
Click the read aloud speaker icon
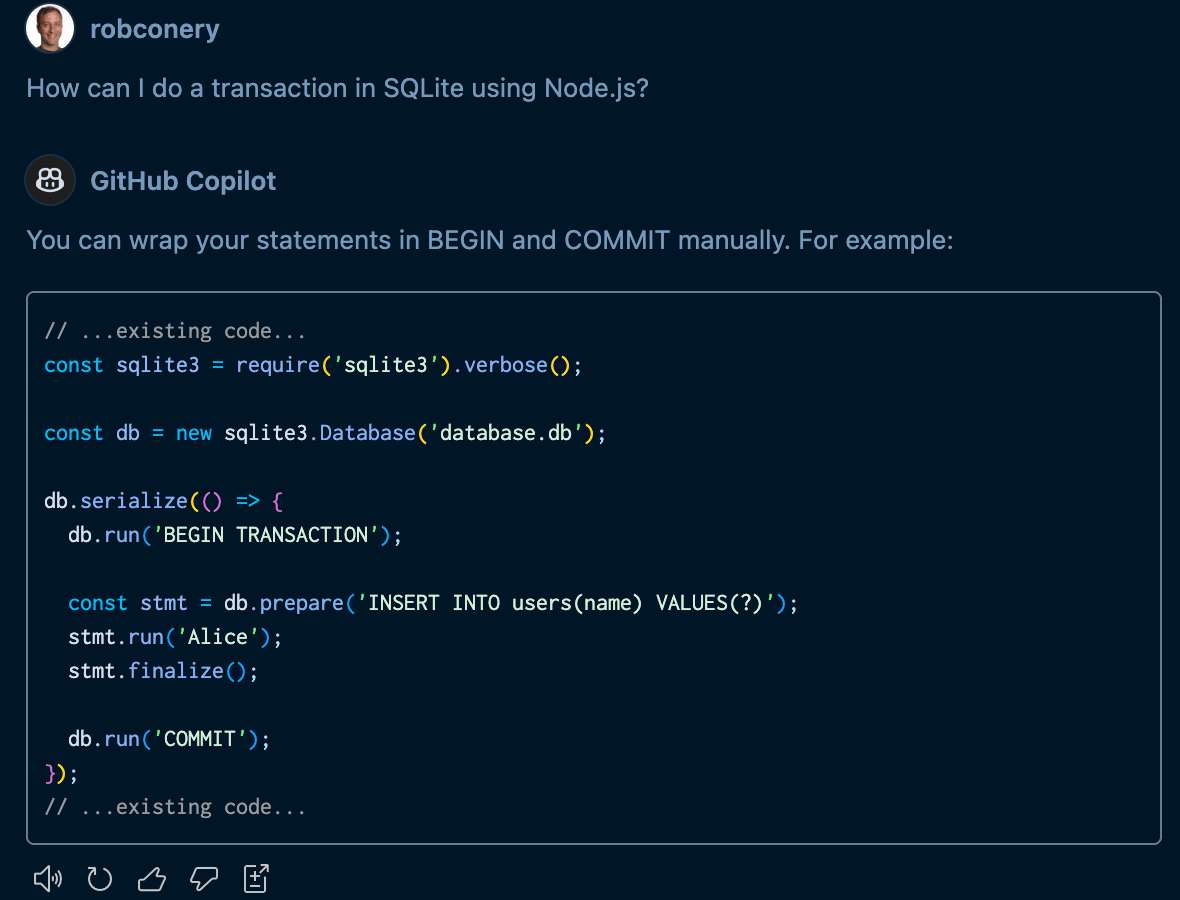click(47, 878)
